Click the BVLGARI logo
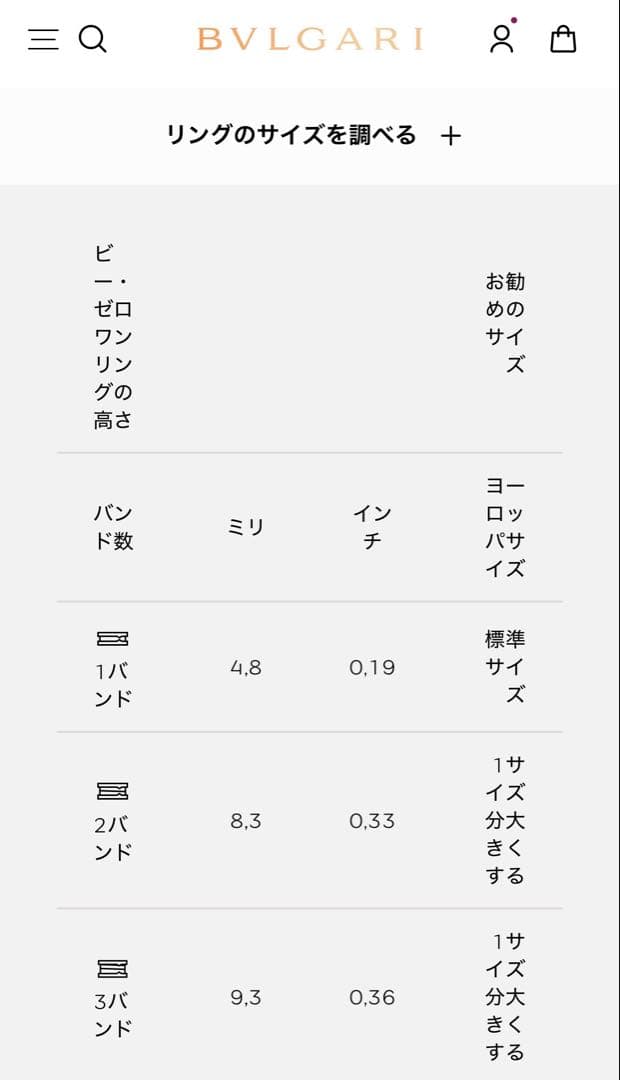Image resolution: width=620 pixels, height=1080 pixels. 310,40
